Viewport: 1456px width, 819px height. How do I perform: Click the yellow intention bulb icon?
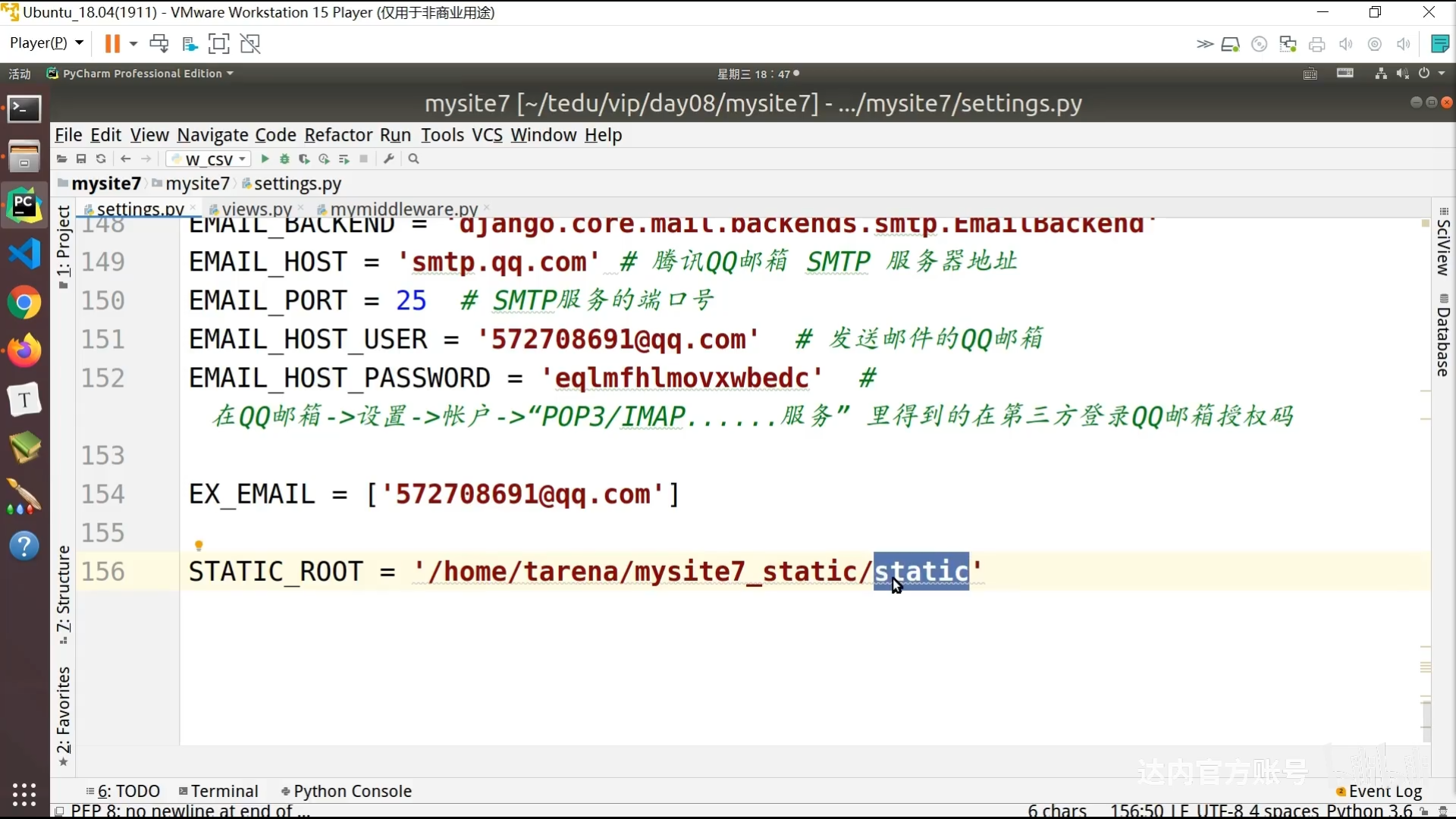(x=199, y=545)
